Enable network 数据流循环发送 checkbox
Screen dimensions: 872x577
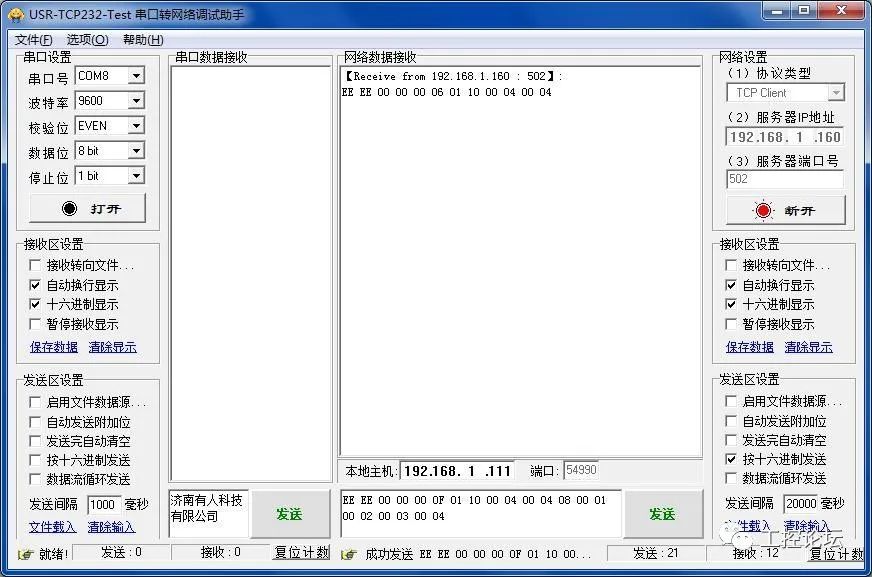(x=731, y=478)
